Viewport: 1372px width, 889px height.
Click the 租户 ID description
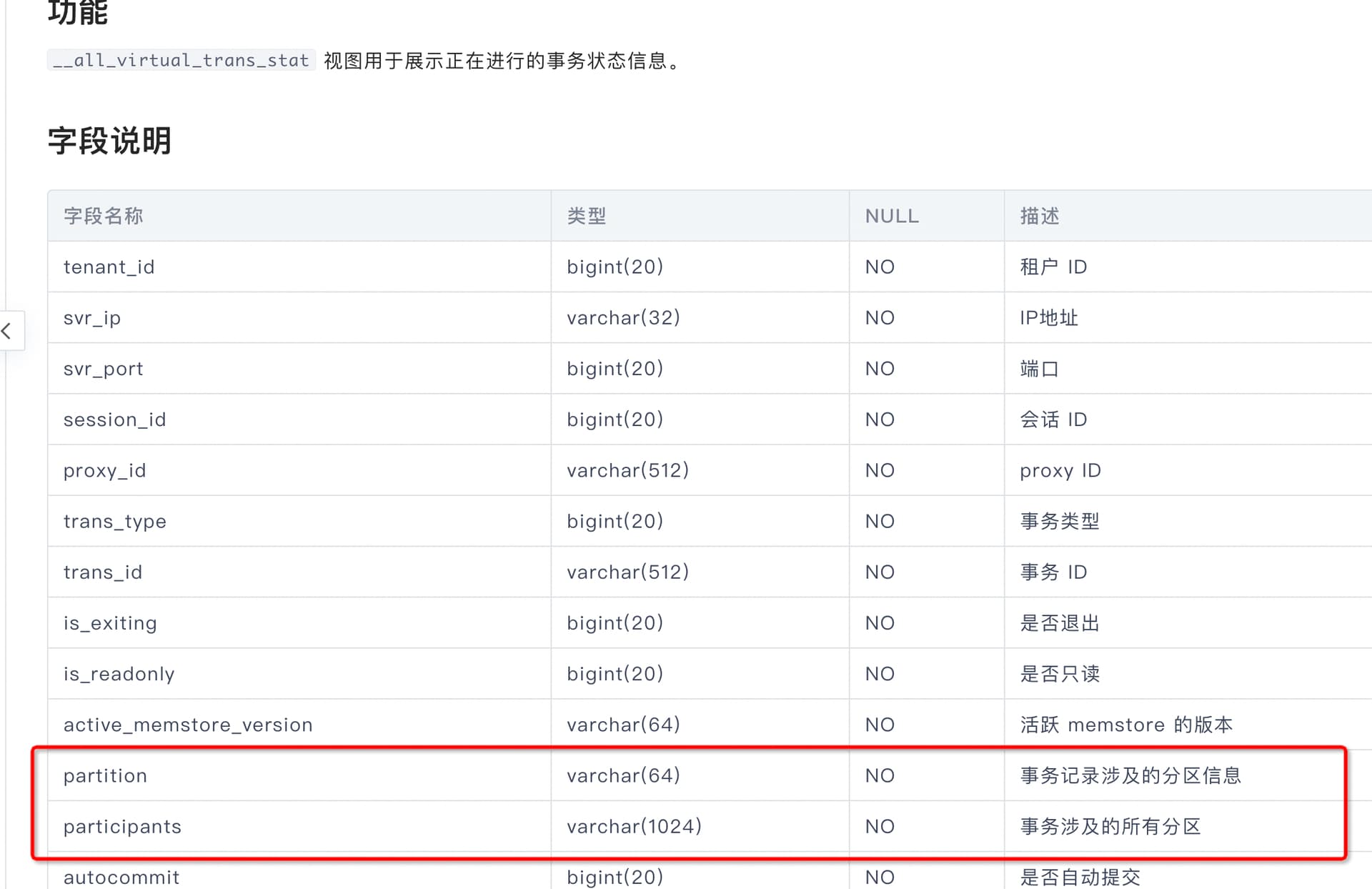[1053, 267]
